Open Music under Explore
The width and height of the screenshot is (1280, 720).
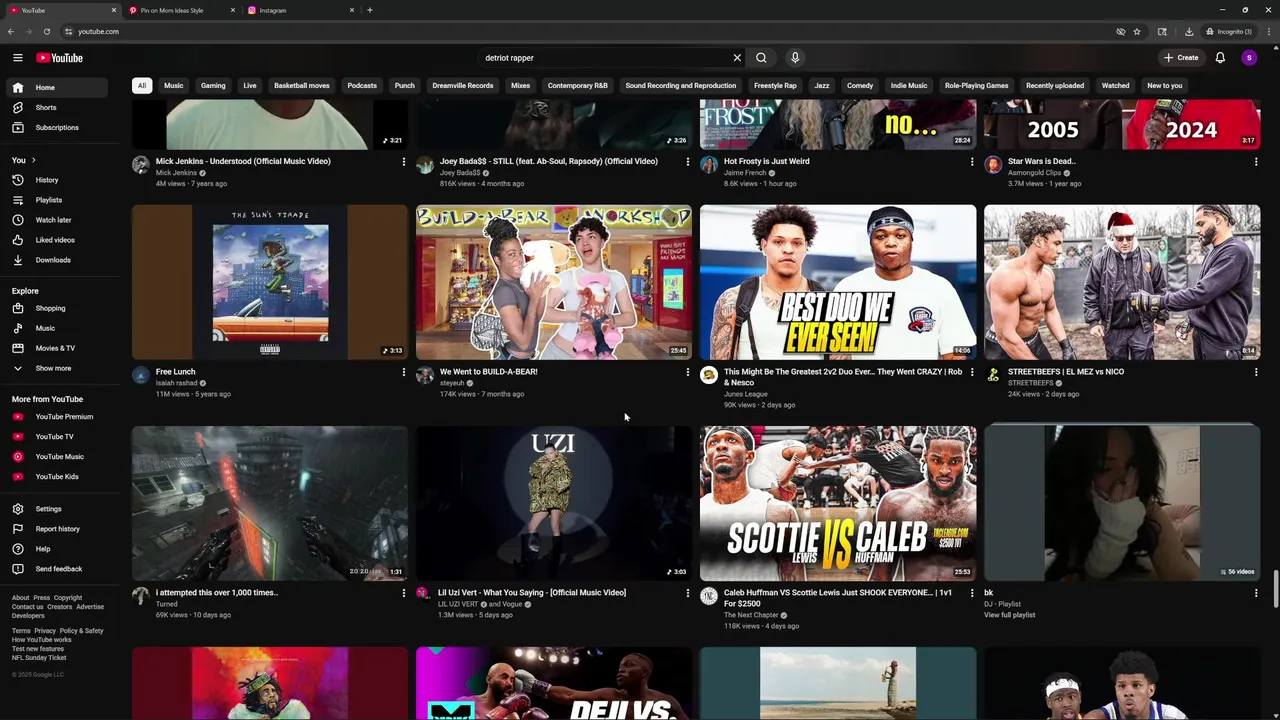tap(56, 328)
